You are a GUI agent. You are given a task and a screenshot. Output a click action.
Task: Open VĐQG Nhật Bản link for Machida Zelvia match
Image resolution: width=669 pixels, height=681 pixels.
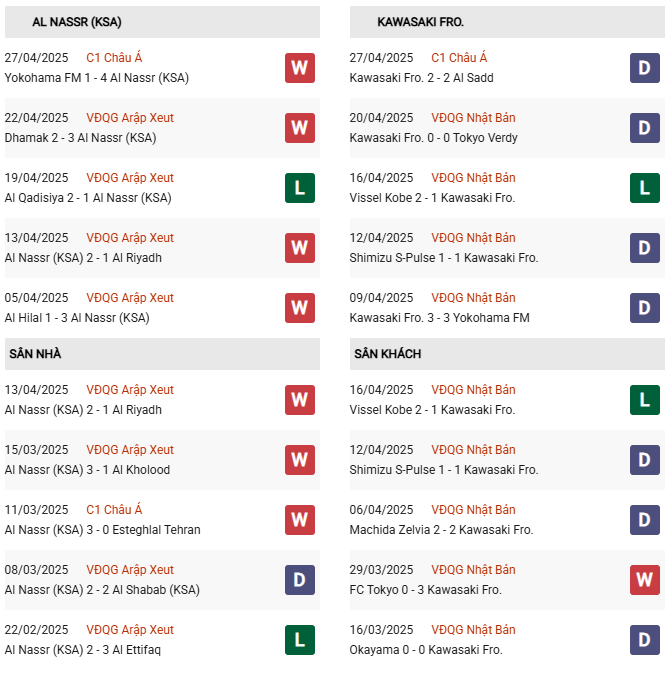[x=473, y=510]
